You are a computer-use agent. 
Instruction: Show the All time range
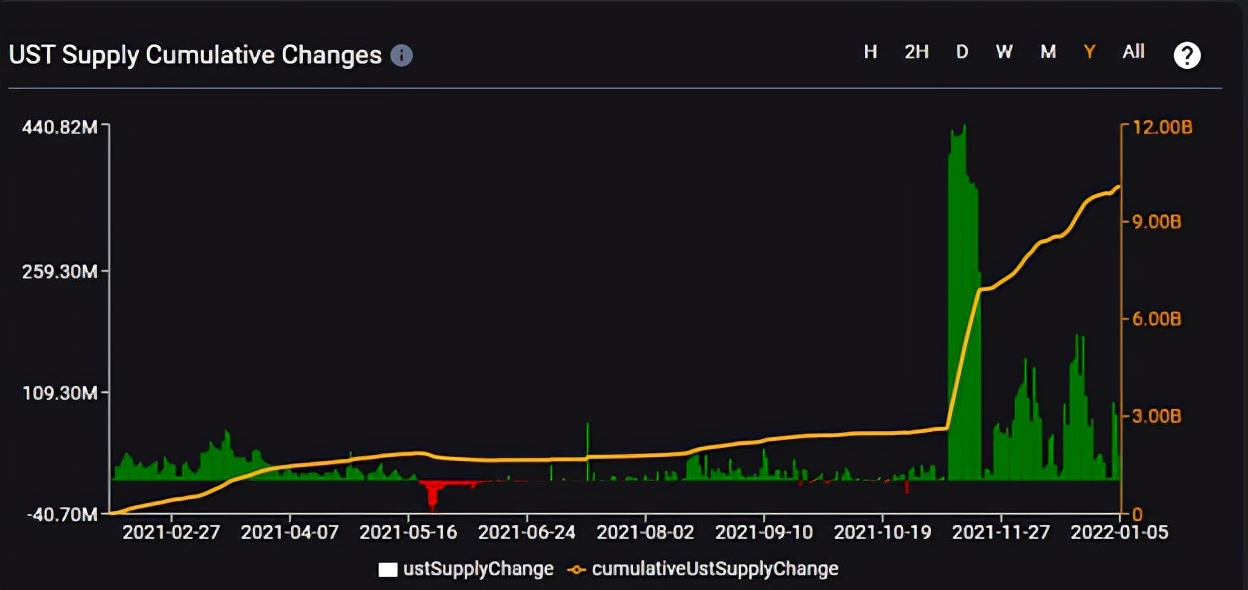1133,52
